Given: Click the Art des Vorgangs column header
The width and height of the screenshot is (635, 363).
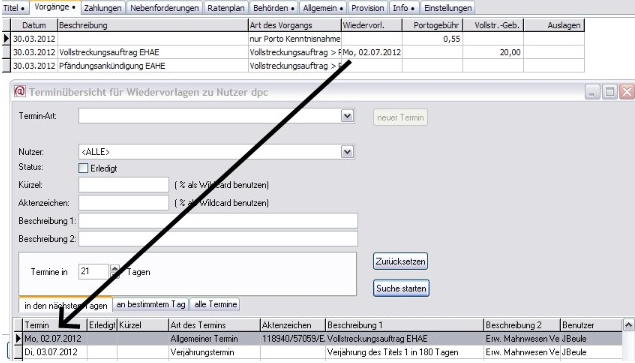Looking at the screenshot, I should [295, 25].
